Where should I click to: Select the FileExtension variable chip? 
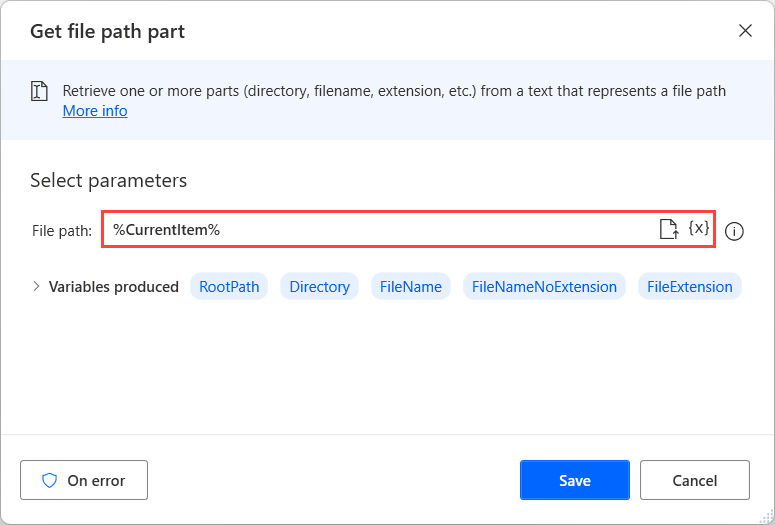click(690, 287)
